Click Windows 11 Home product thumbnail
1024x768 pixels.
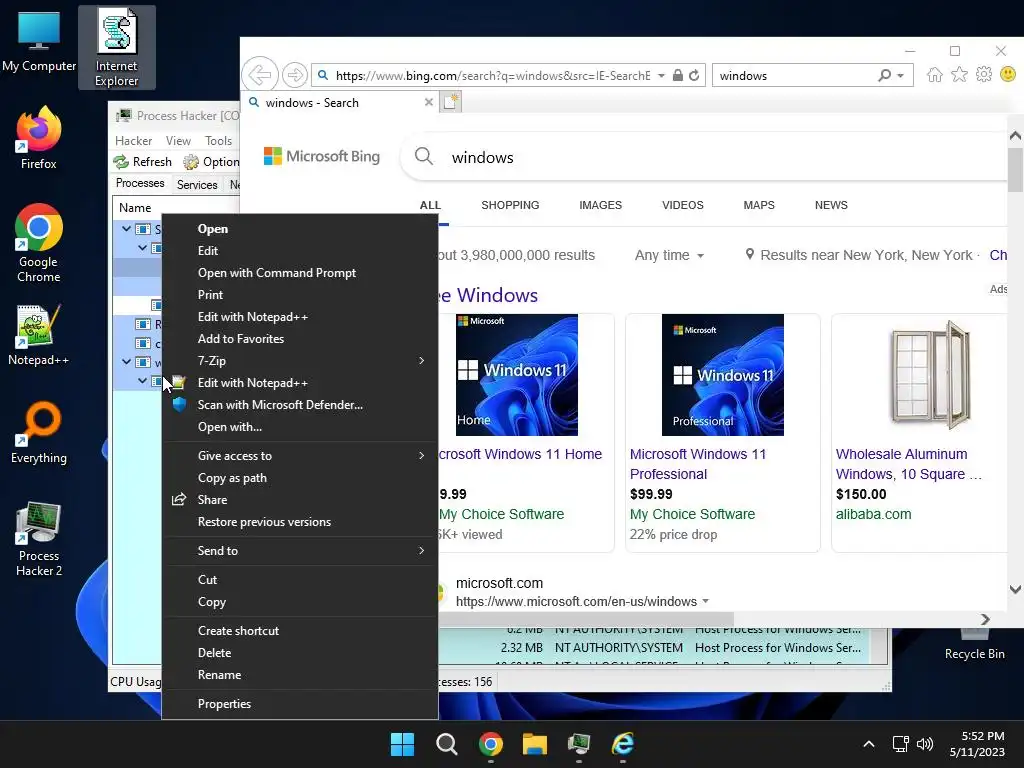pos(517,375)
